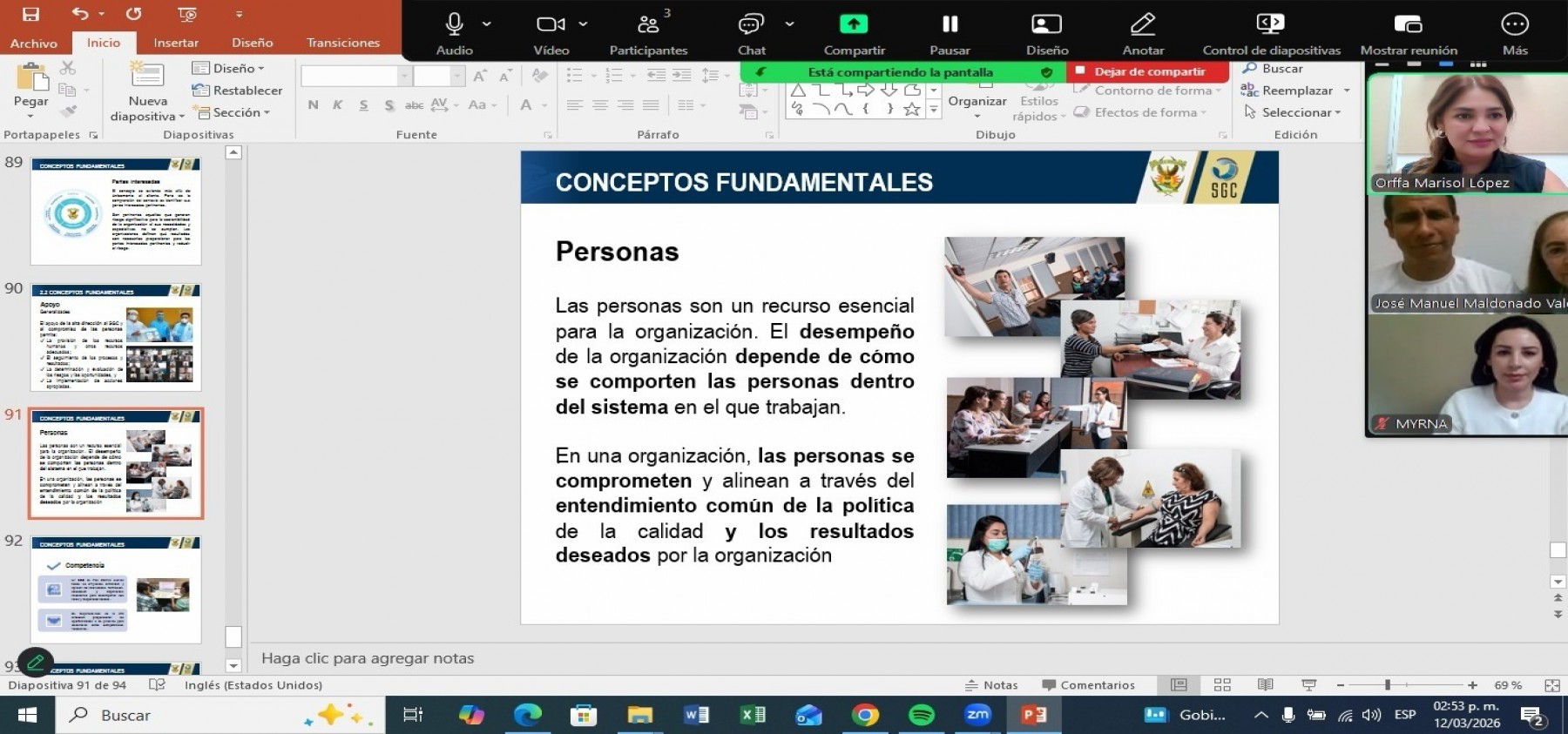The width and height of the screenshot is (1568, 734).
Task: Open the font size dropdown
Action: (457, 77)
